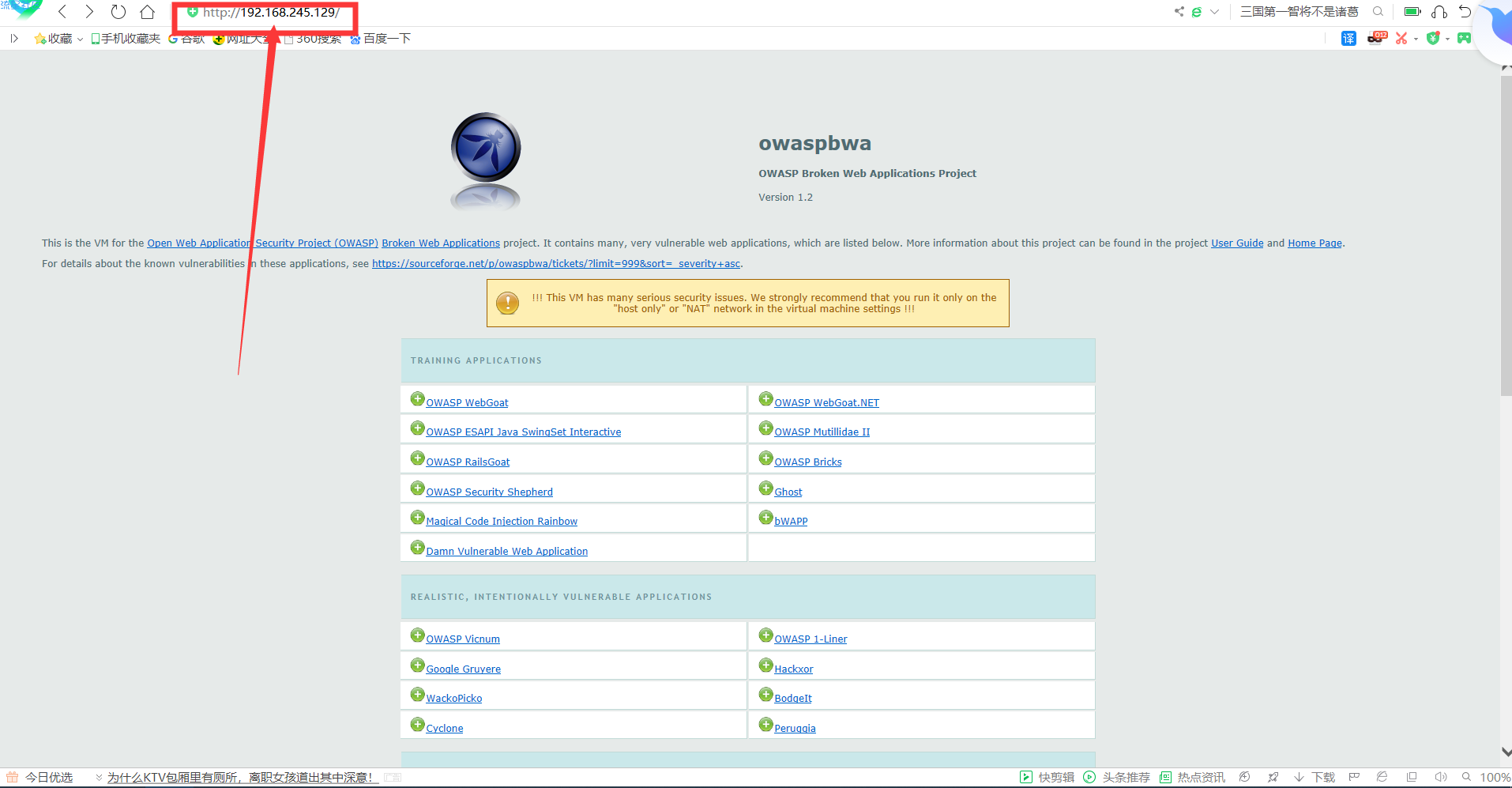Open 热点资讯 in the status bar

(1192, 778)
